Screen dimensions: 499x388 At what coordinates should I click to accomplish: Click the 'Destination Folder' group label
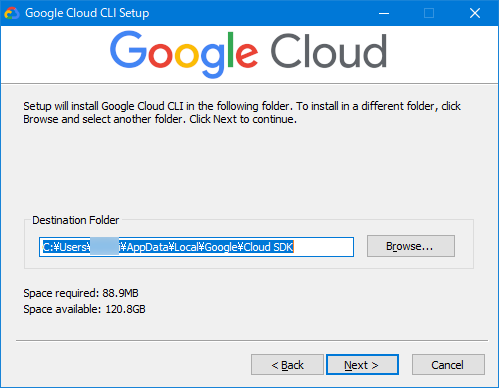(75, 220)
